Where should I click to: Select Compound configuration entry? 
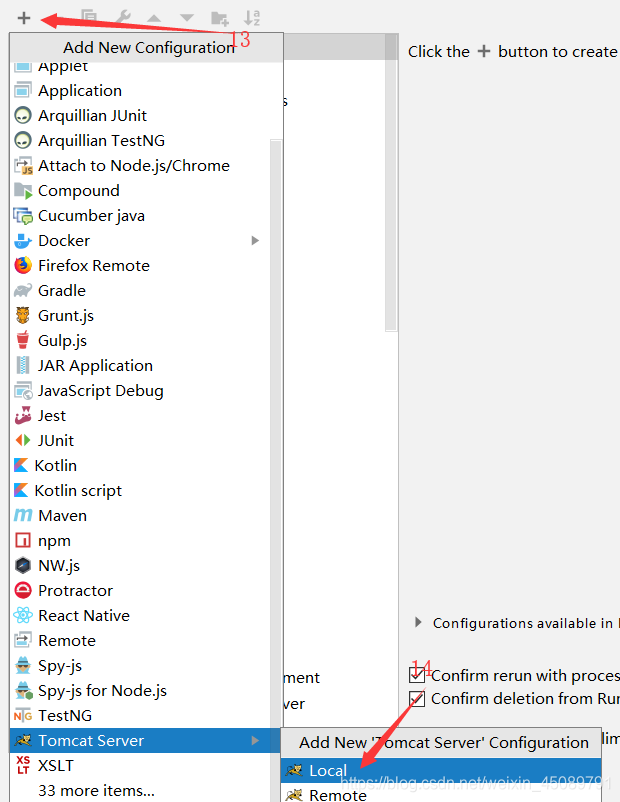click(141, 191)
